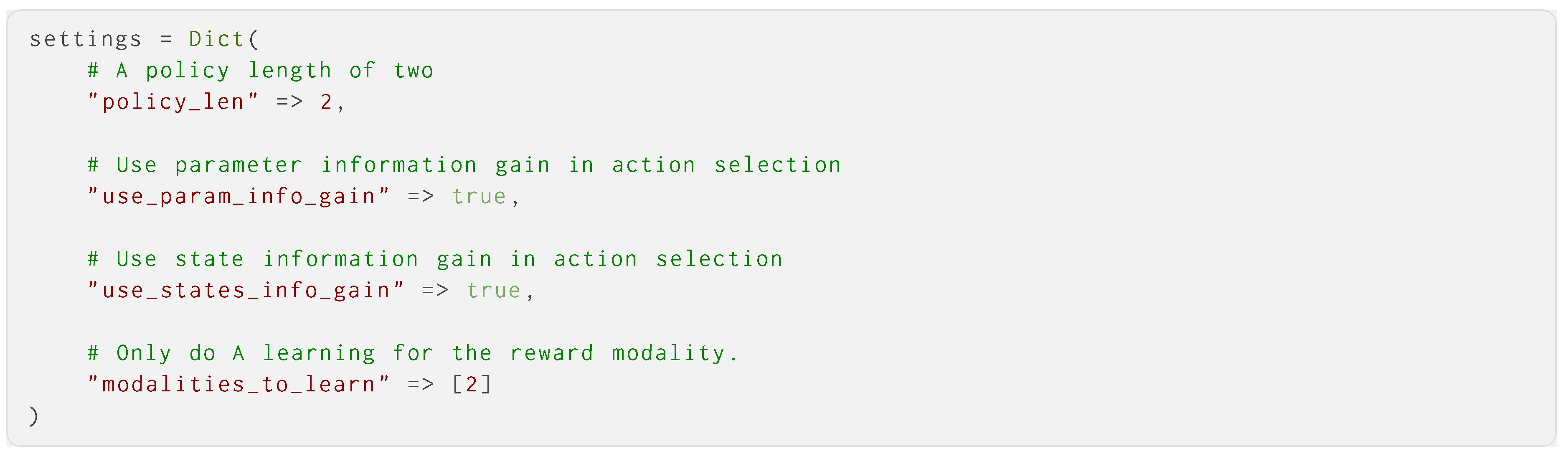Click the state information gain comment line
Viewport: 1568px width, 457px height.
[x=435, y=259]
